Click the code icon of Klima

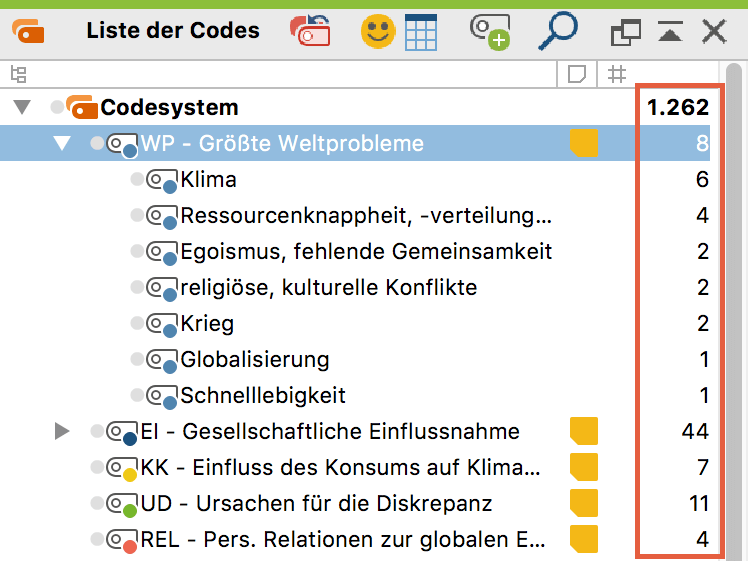point(162,181)
